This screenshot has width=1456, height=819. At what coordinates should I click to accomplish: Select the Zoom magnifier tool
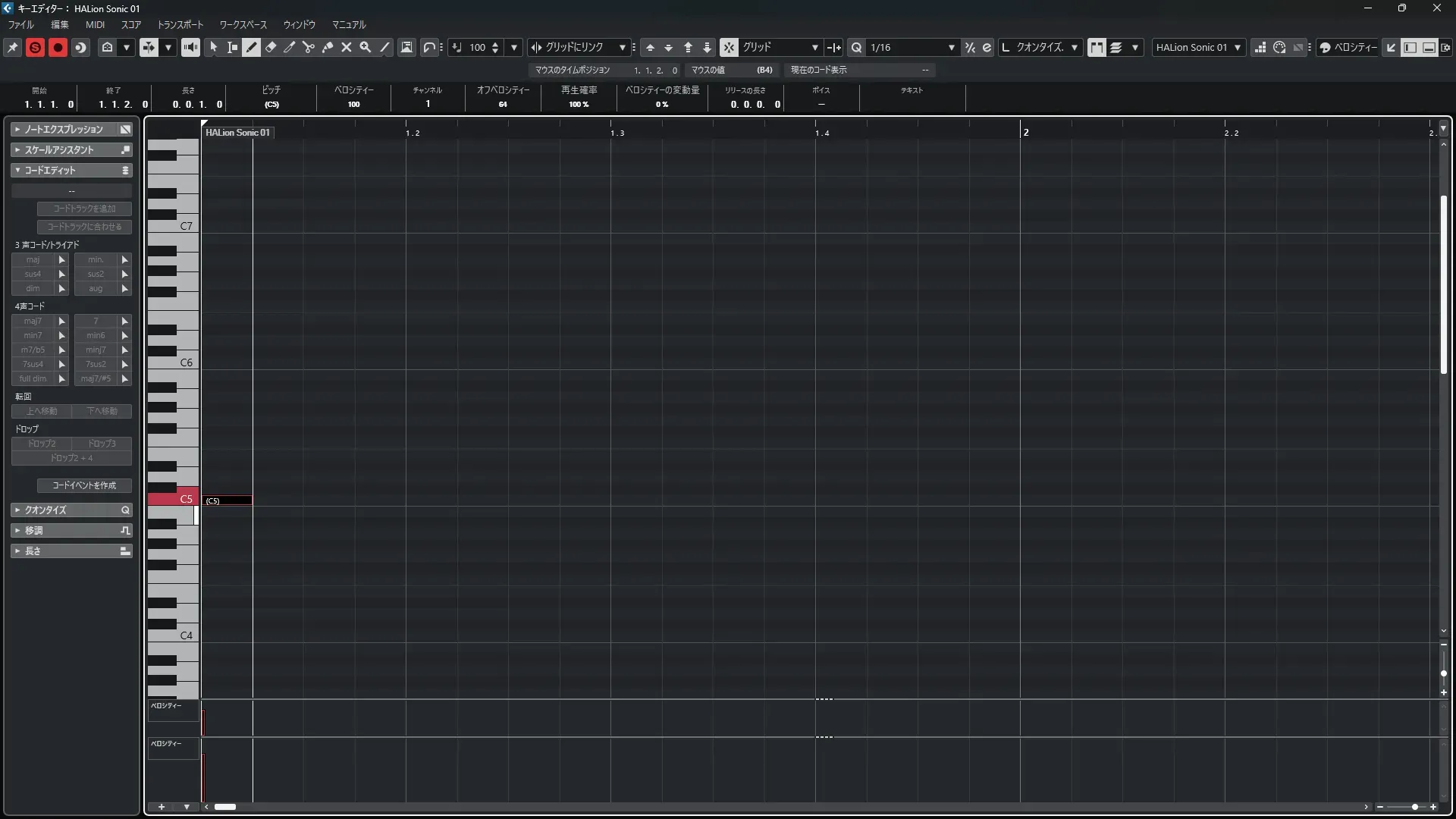pyautogui.click(x=366, y=47)
